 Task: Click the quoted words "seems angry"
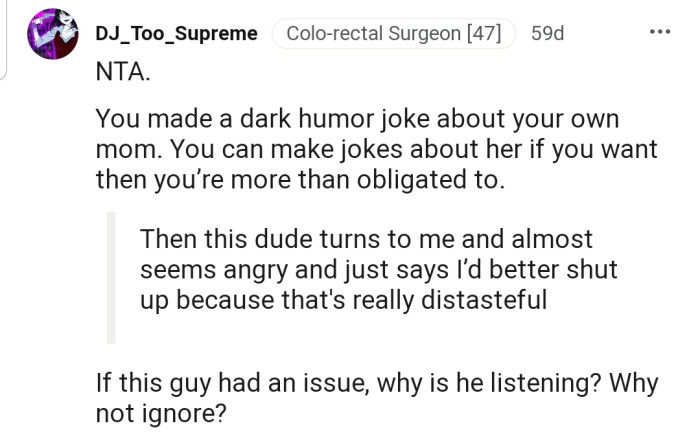click(253, 269)
